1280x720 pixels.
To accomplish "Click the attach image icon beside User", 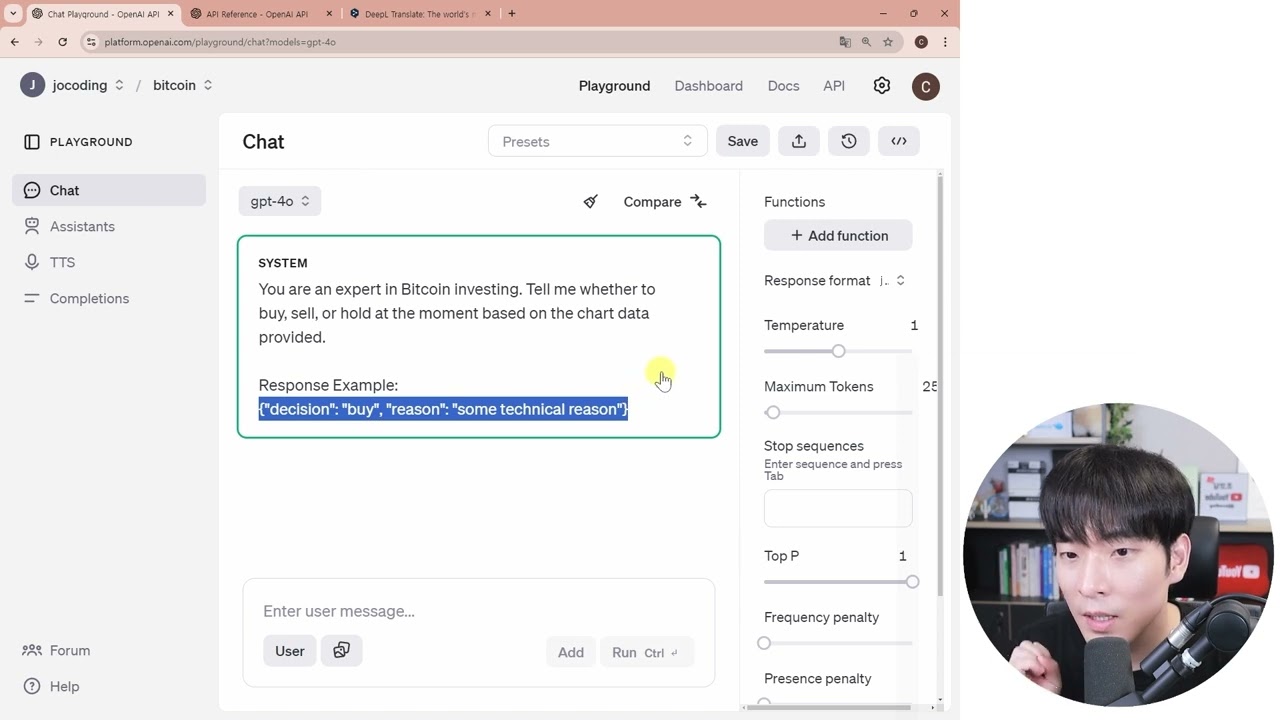I will coord(342,651).
